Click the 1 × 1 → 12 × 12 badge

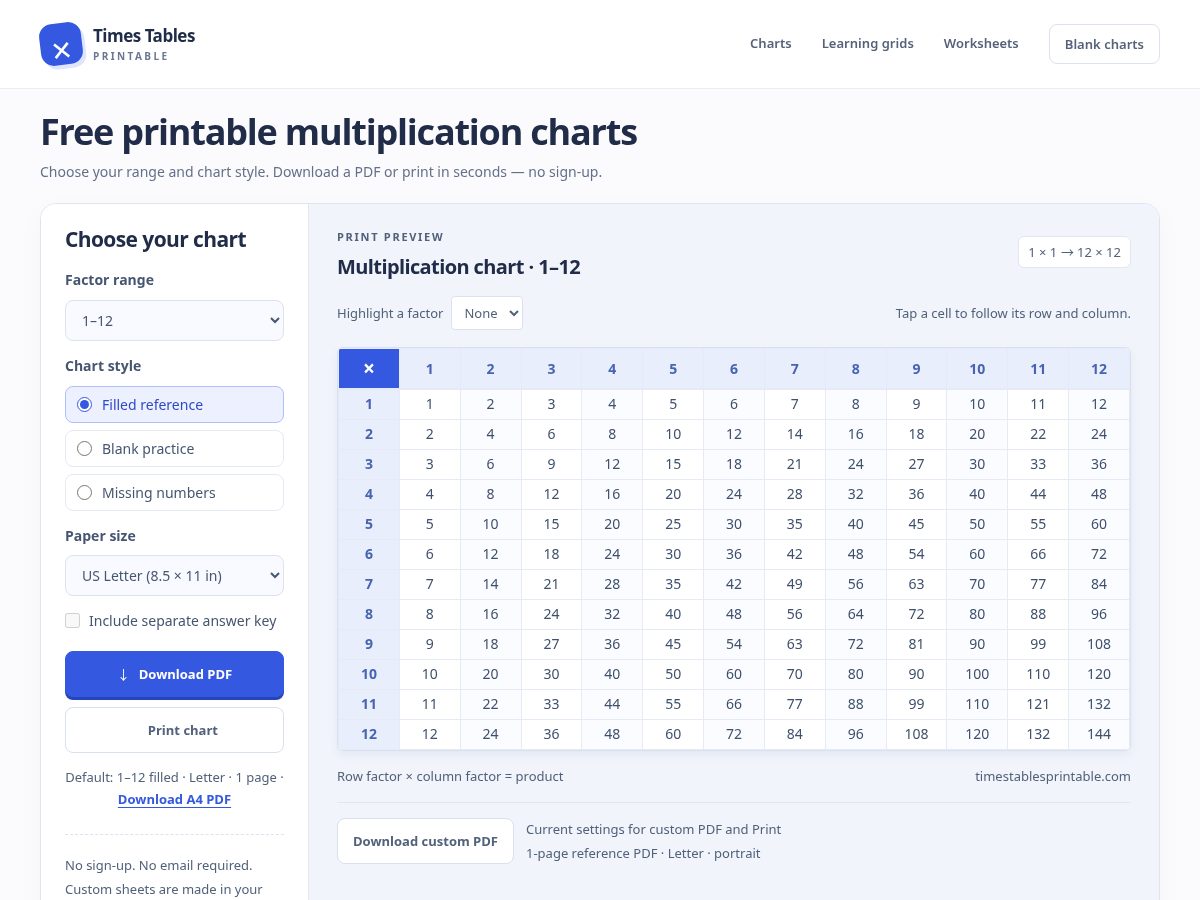tap(1074, 252)
